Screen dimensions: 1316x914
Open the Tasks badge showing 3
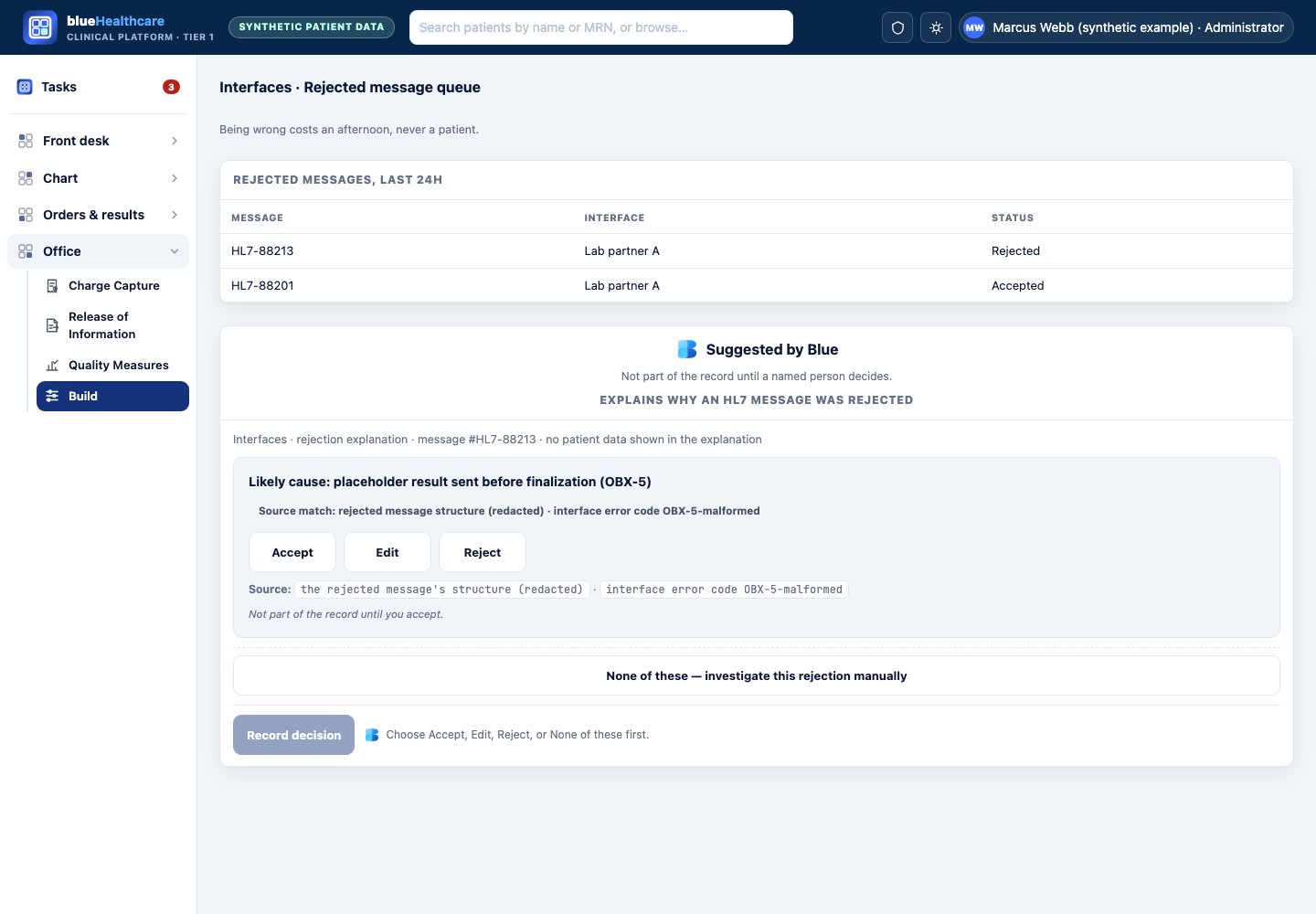(171, 87)
